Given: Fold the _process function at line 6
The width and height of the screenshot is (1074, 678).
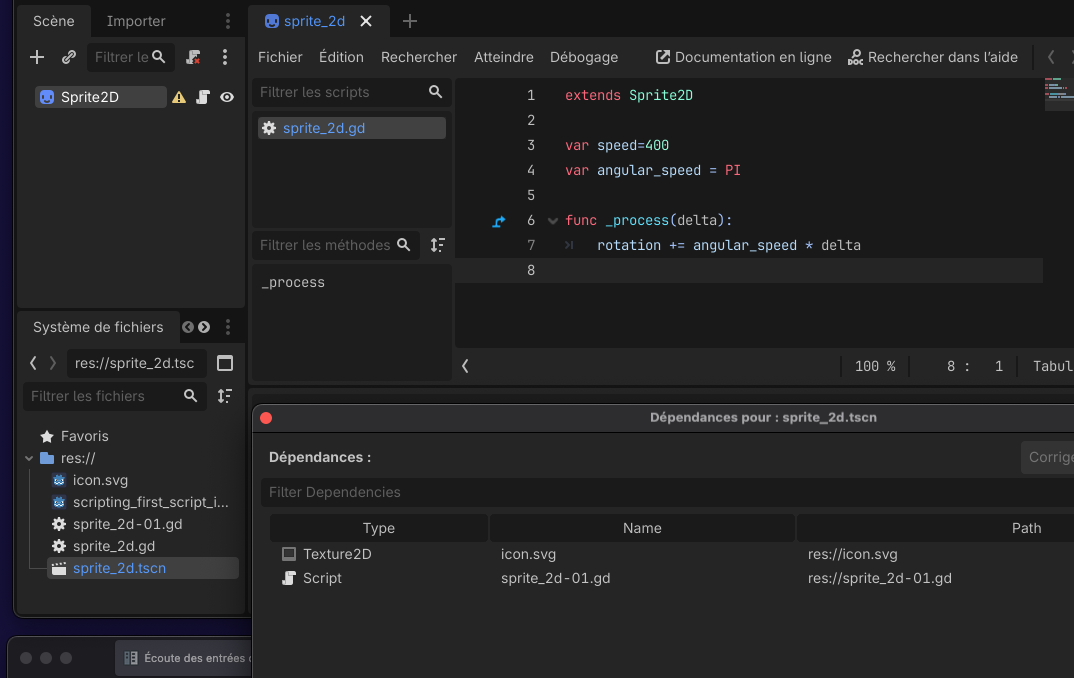Looking at the screenshot, I should click(x=553, y=221).
